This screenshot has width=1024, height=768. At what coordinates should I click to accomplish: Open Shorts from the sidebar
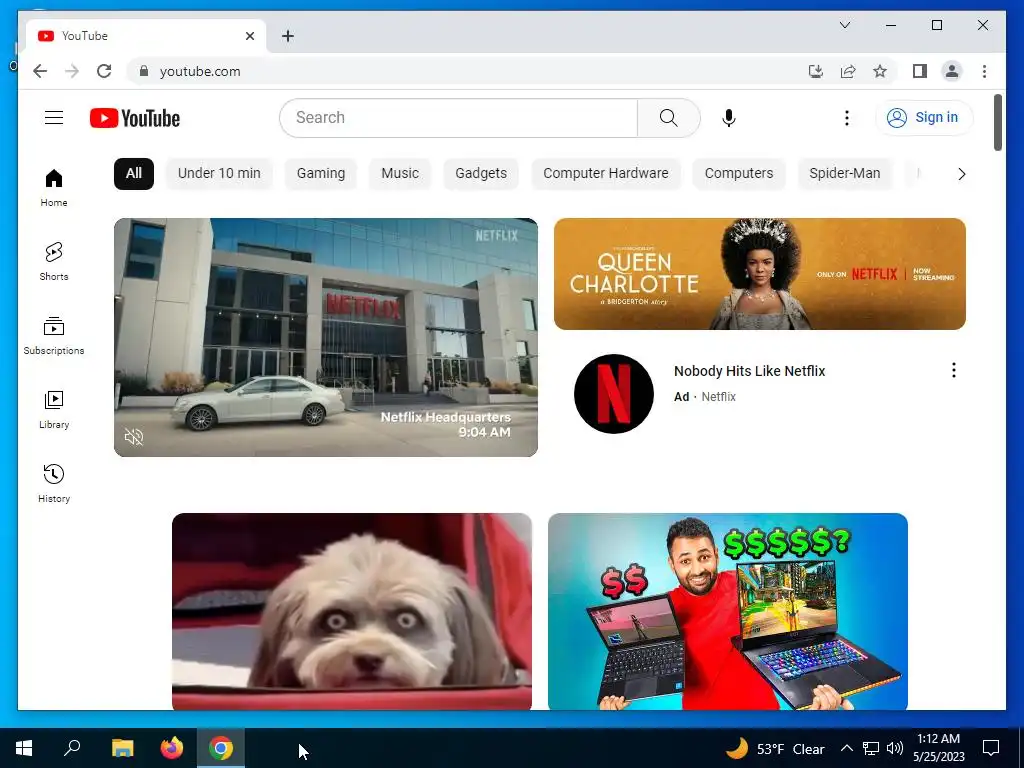54,261
